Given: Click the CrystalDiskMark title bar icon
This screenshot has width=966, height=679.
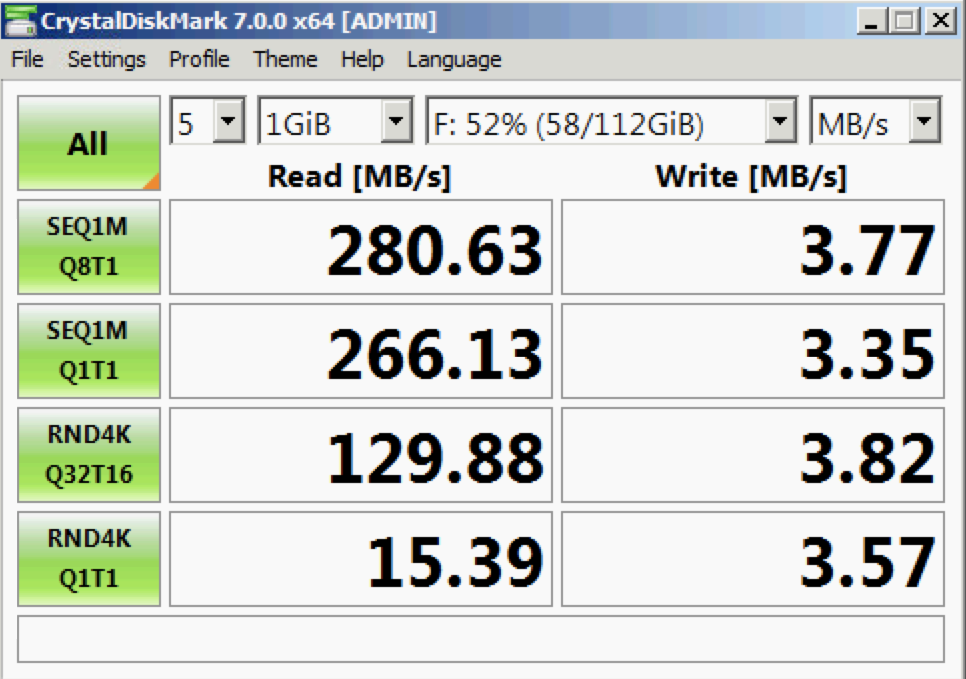Looking at the screenshot, I should (x=20, y=20).
